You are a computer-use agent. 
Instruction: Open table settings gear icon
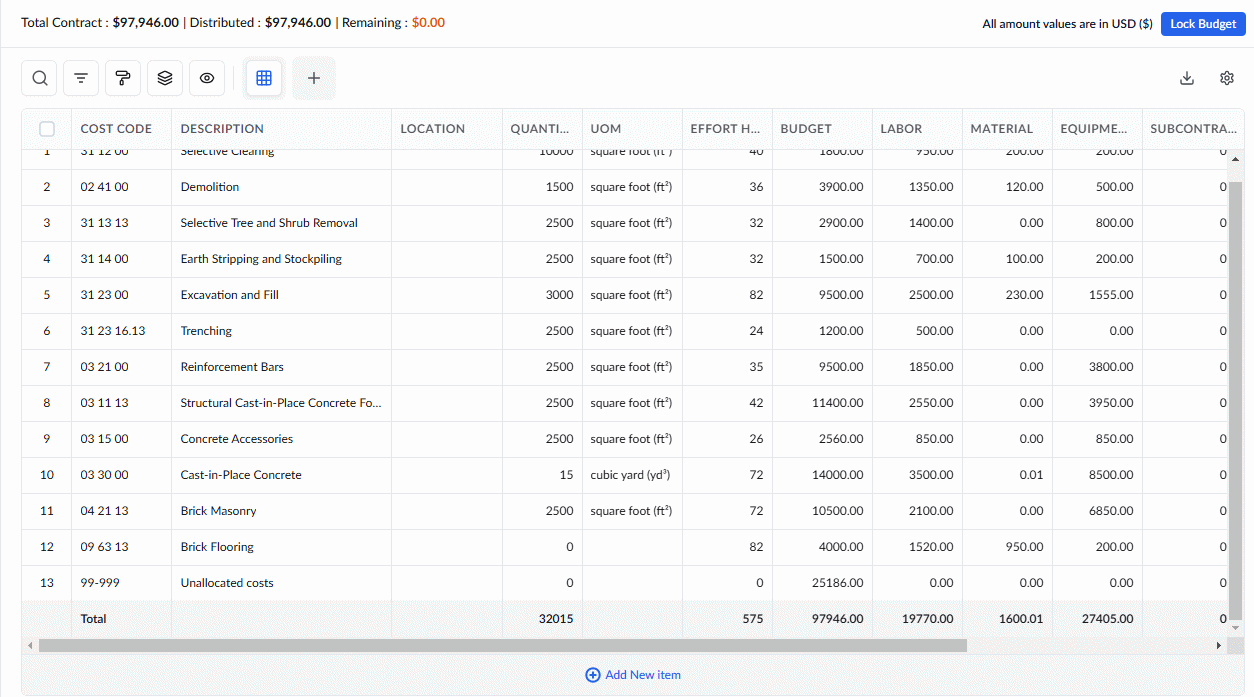pyautogui.click(x=1227, y=78)
